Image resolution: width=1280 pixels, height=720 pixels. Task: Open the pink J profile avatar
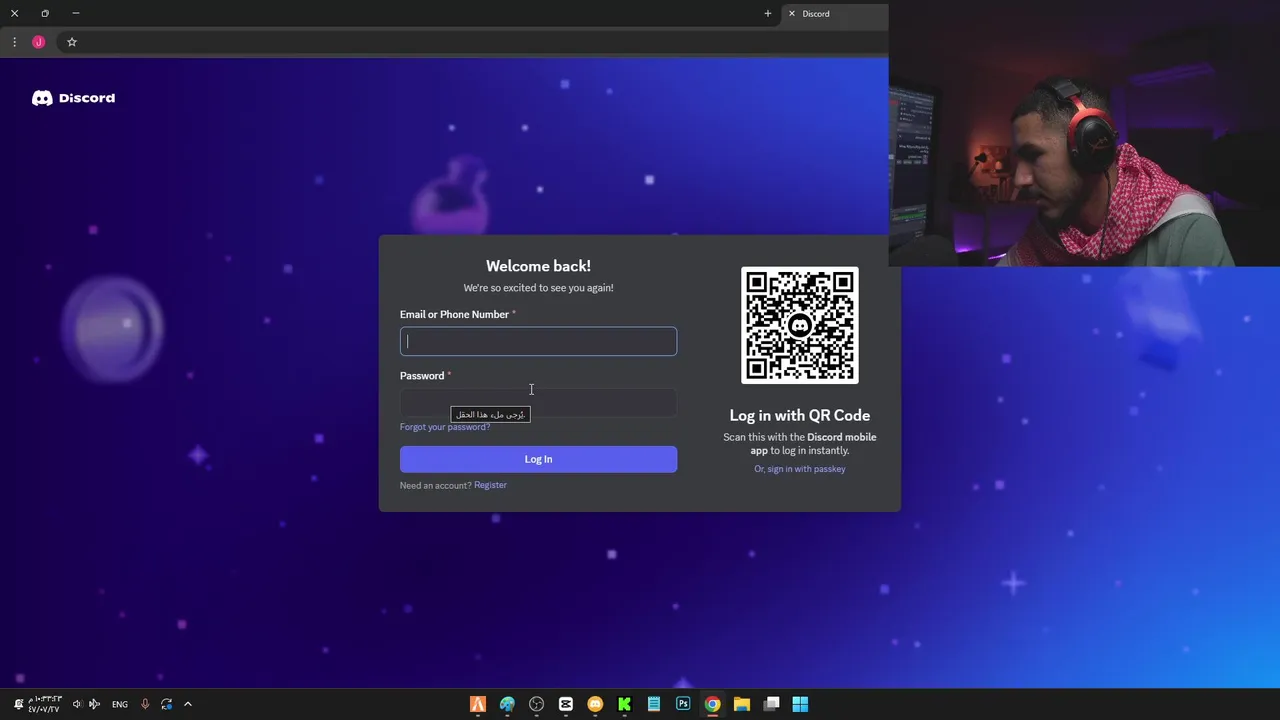click(39, 42)
